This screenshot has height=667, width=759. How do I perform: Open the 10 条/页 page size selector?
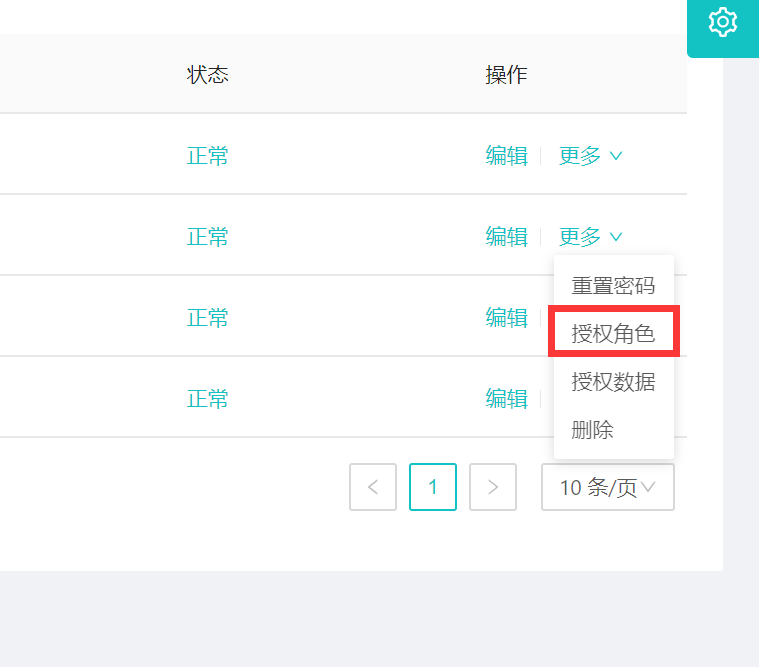pyautogui.click(x=607, y=487)
